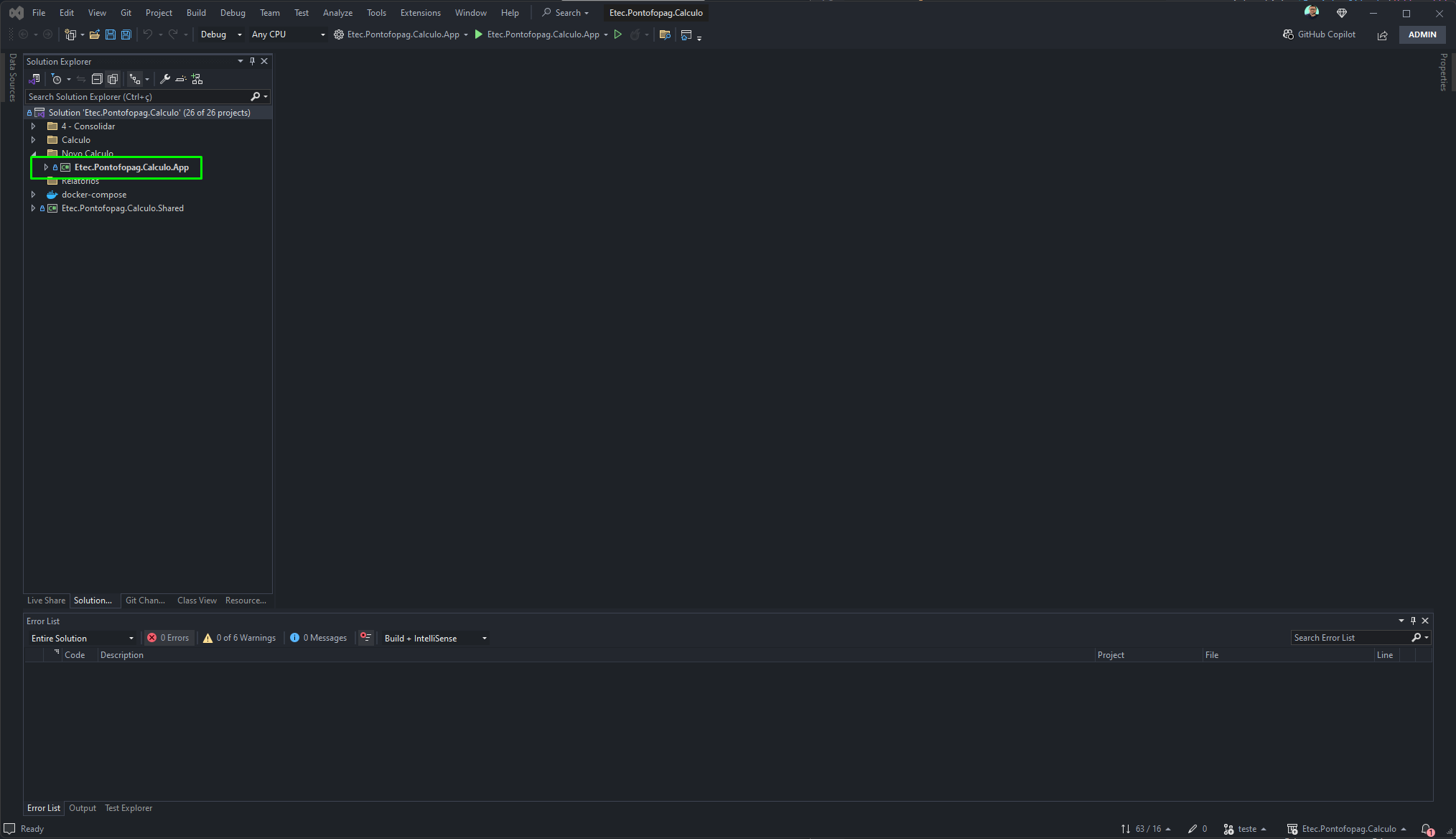Toggle the 0 of 6 Warnings filter
This screenshot has height=839, width=1456.
(239, 638)
